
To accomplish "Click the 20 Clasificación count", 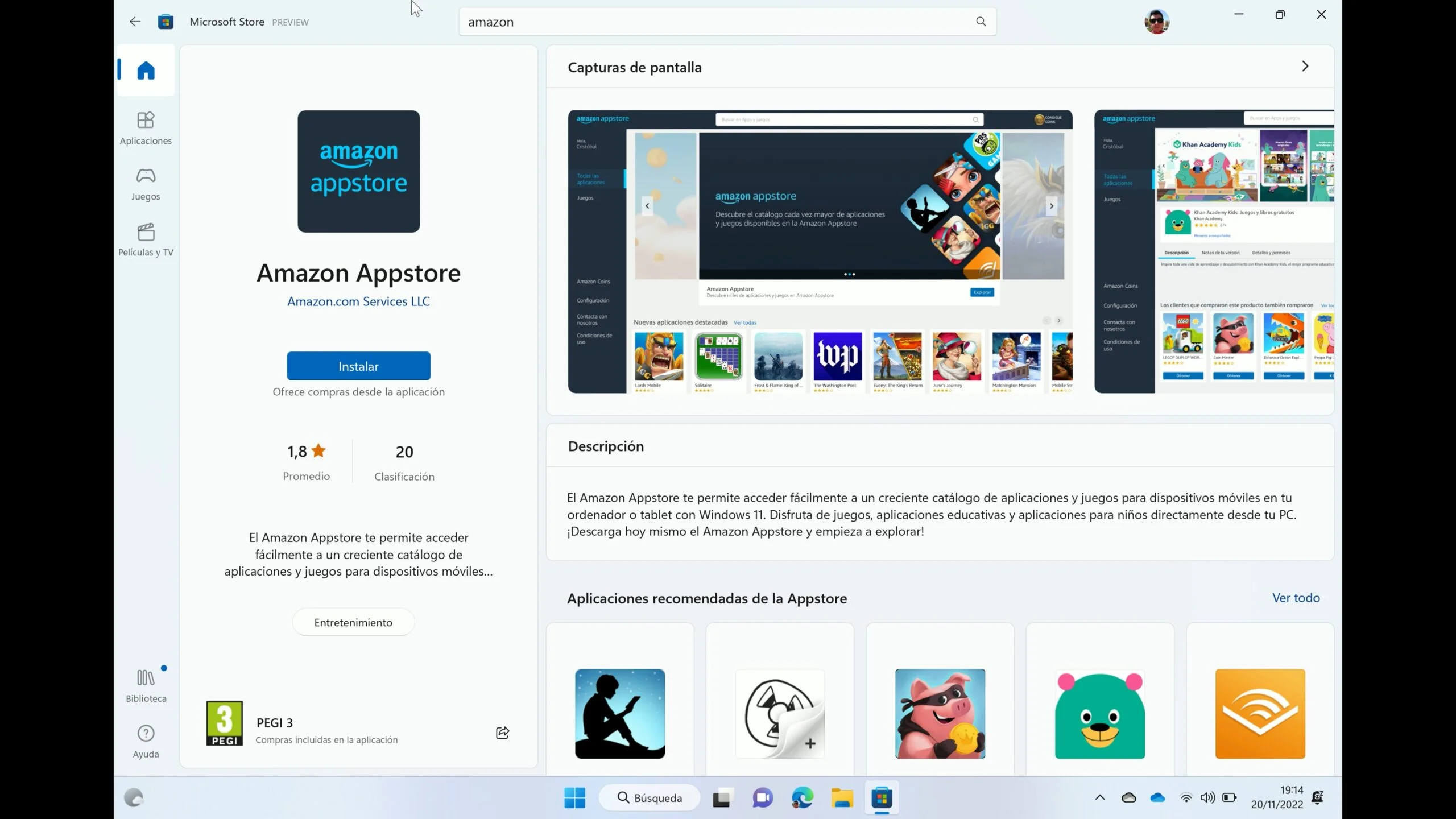I will [x=404, y=462].
